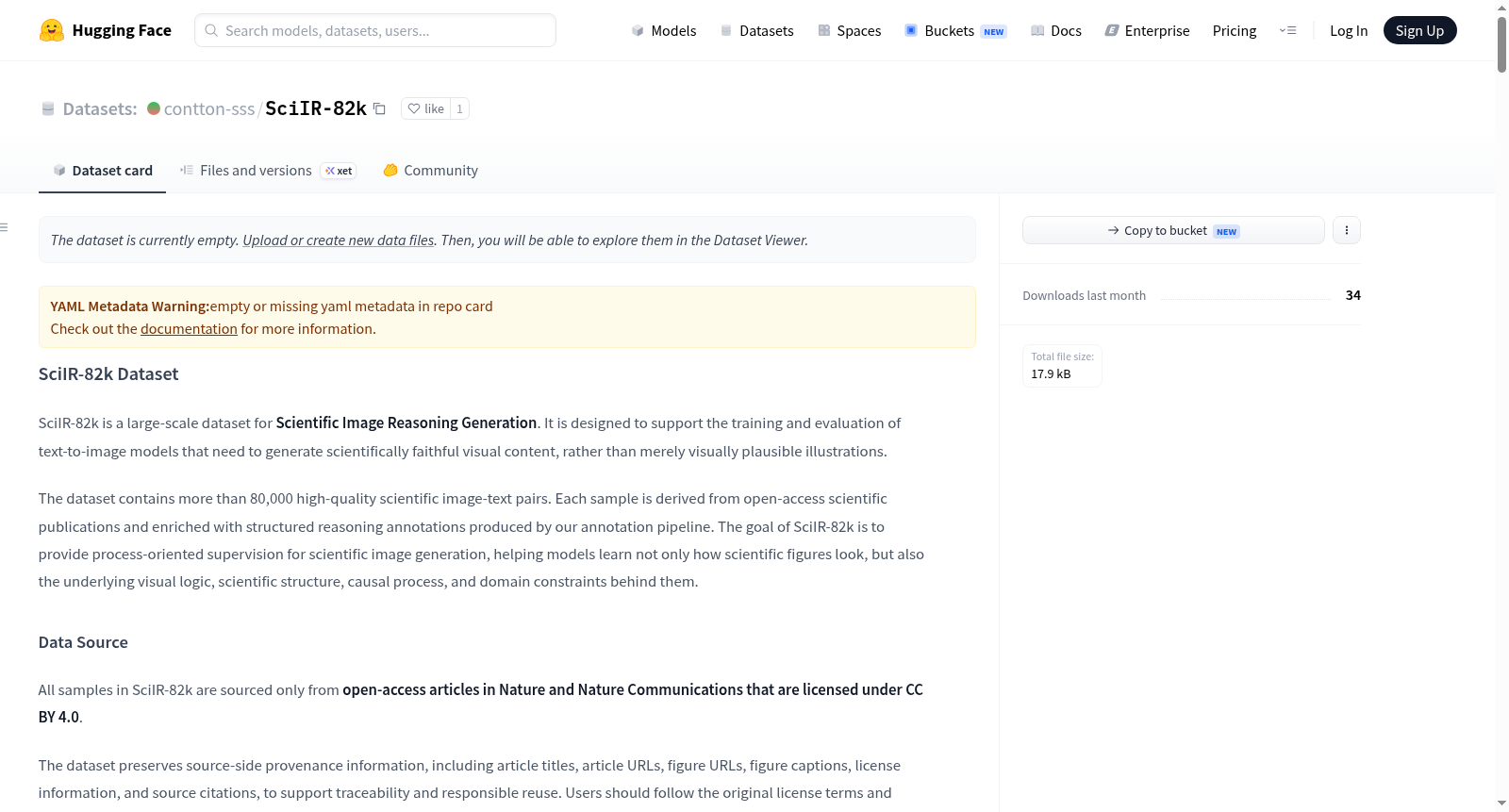Open Buckets in the navbar
Image resolution: width=1509 pixels, height=812 pixels.
[955, 30]
